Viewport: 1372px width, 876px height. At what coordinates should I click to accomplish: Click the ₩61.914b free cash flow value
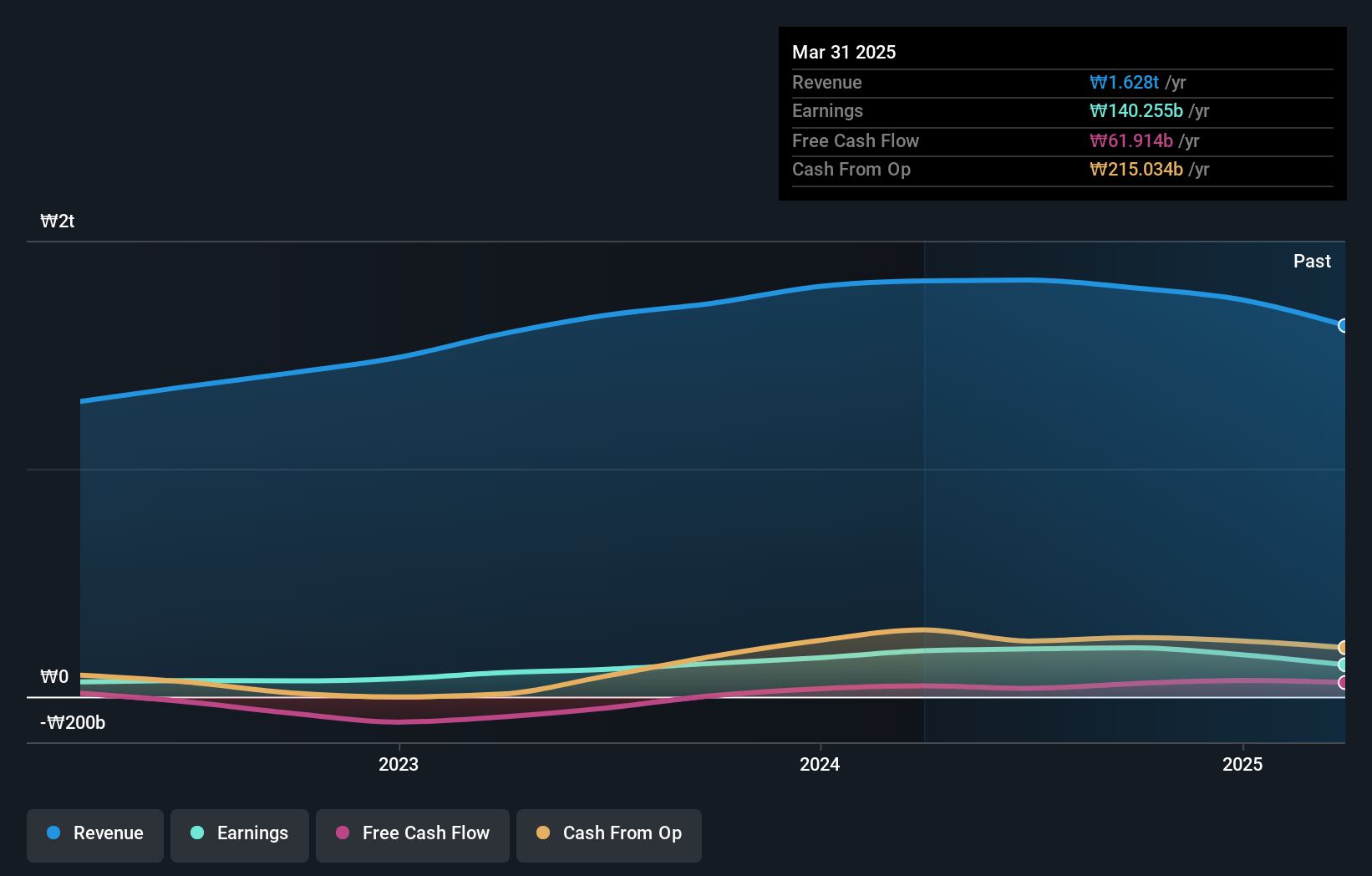pos(1131,140)
